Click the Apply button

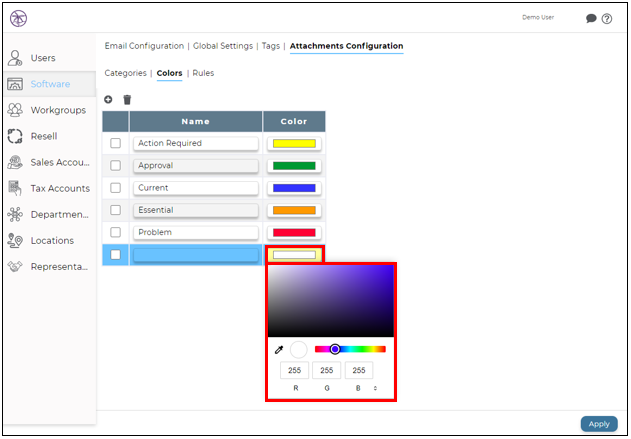(599, 424)
